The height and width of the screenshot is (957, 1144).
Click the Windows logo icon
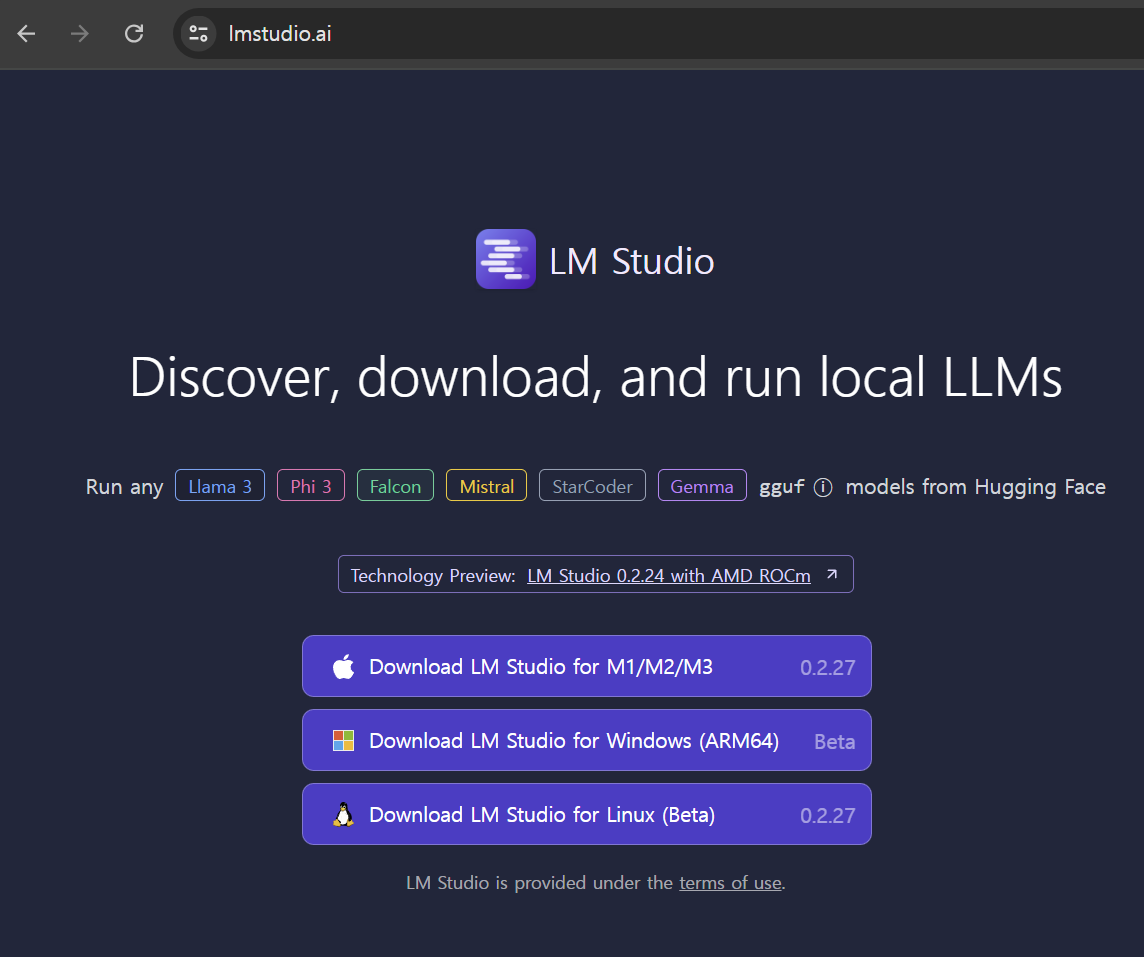click(344, 740)
